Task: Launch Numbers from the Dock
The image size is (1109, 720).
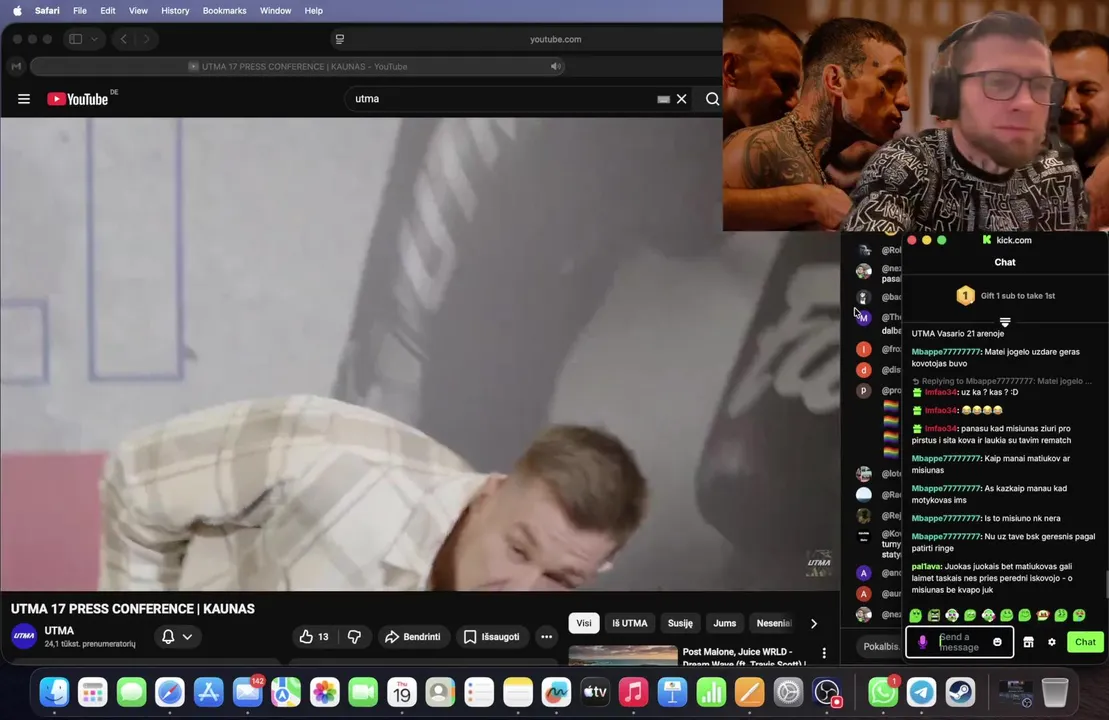Action: tap(711, 692)
